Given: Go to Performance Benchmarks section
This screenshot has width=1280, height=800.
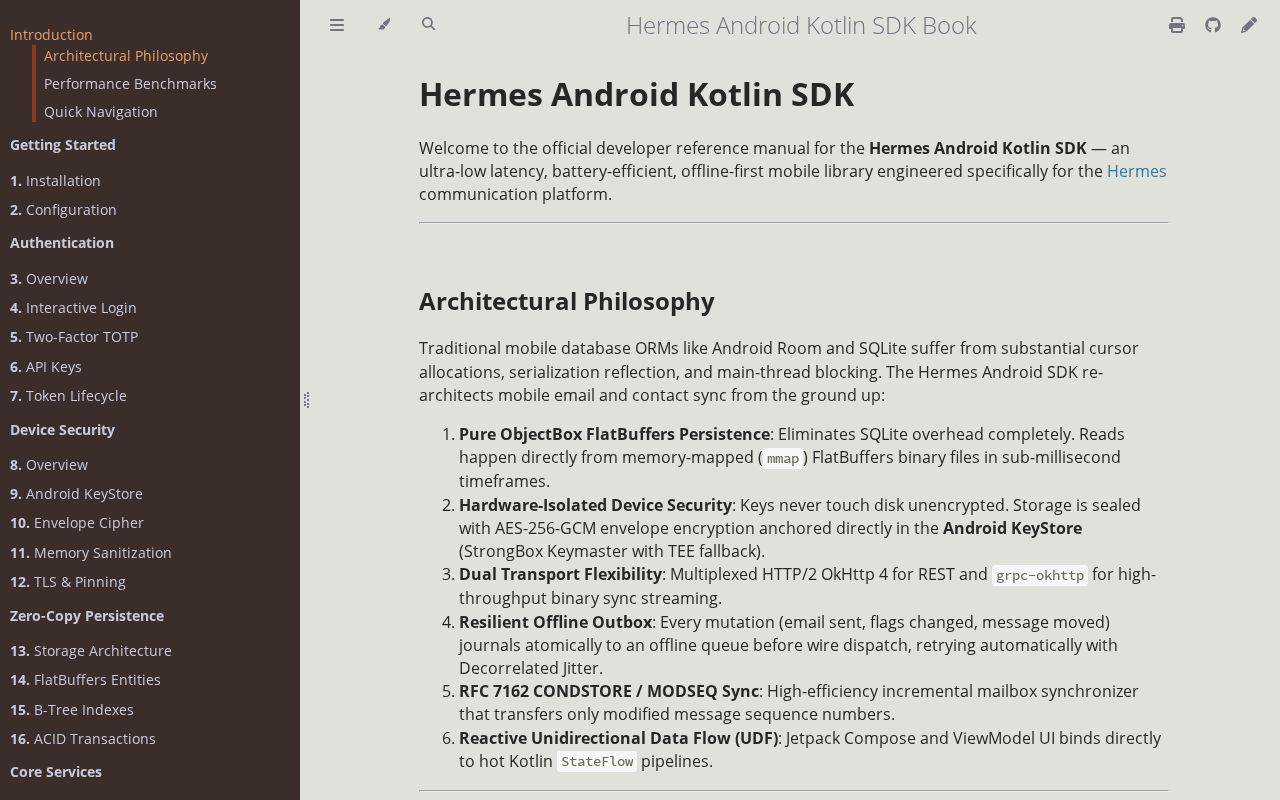Looking at the screenshot, I should point(130,84).
